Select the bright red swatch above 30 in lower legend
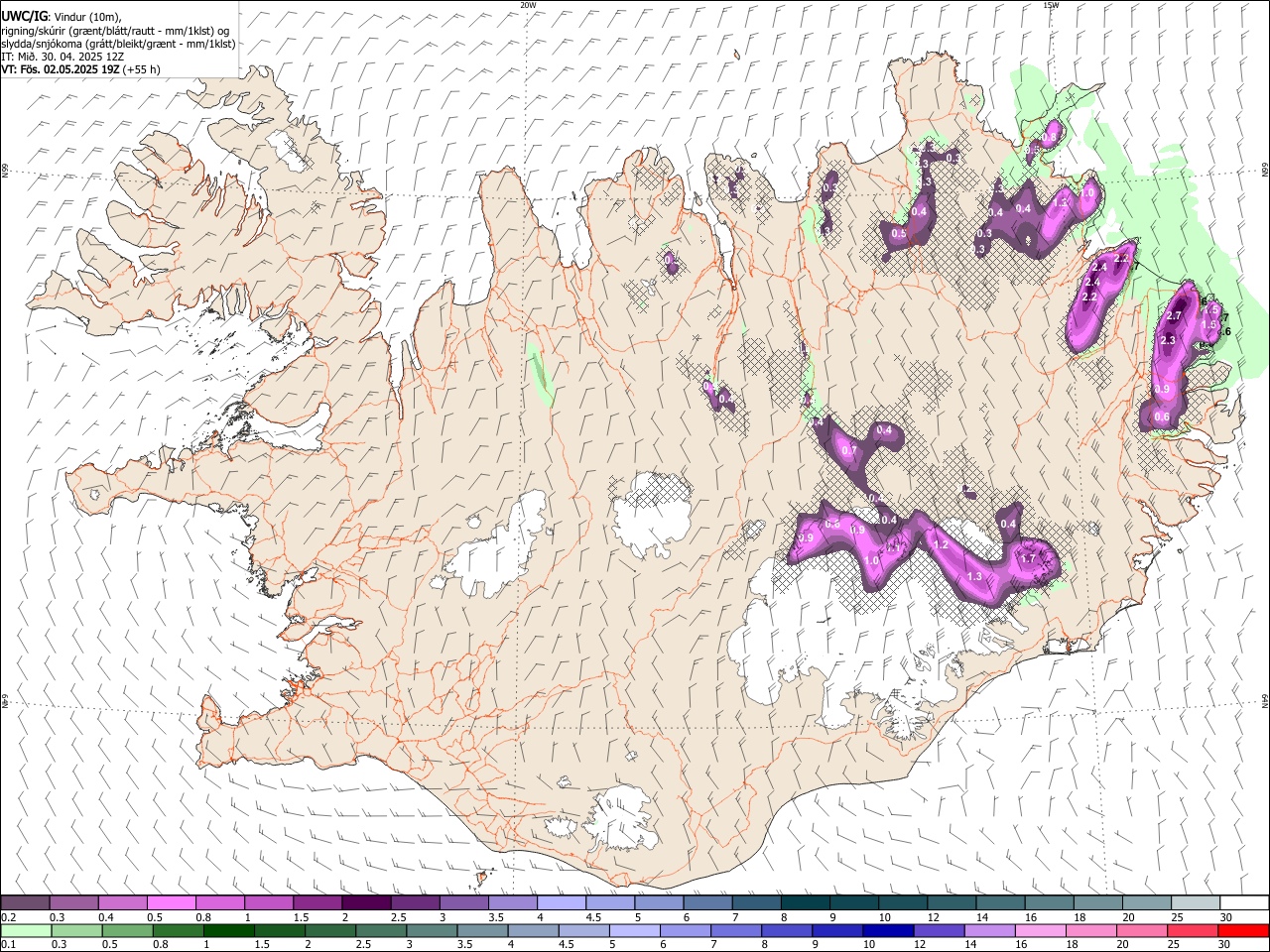This screenshot has width=1270, height=952. 1243,930
